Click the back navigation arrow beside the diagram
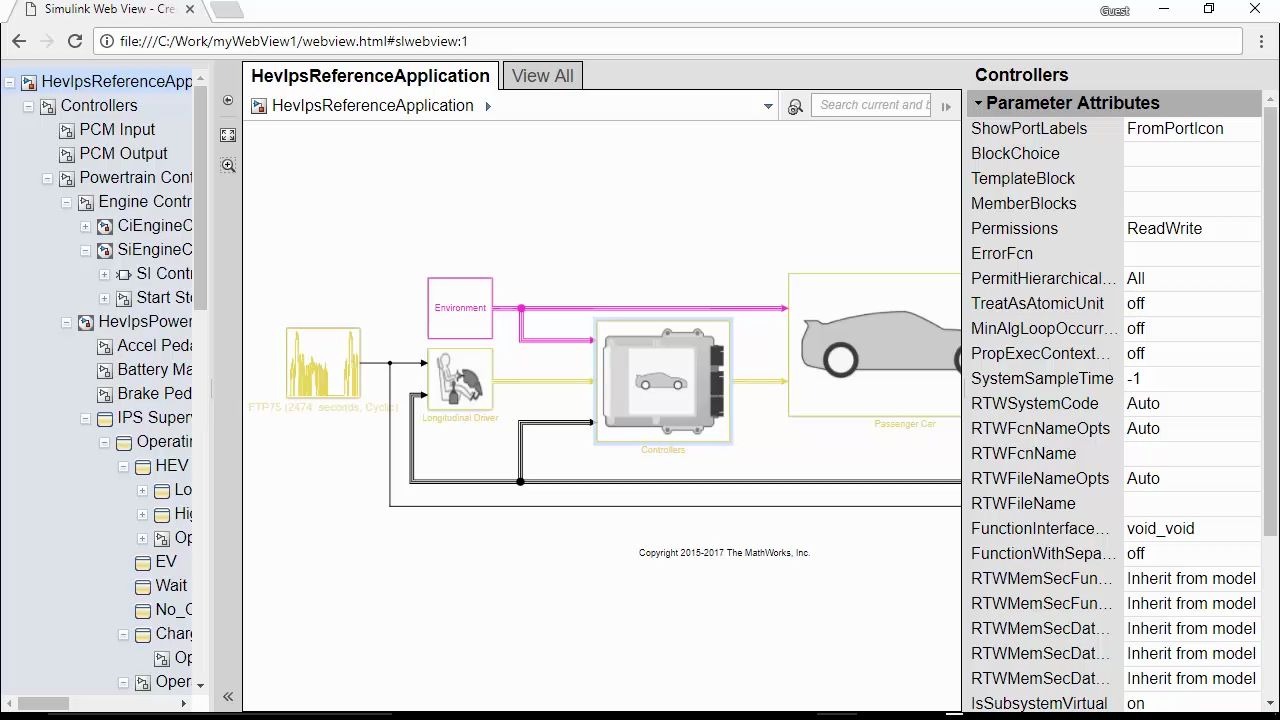 coord(228,101)
